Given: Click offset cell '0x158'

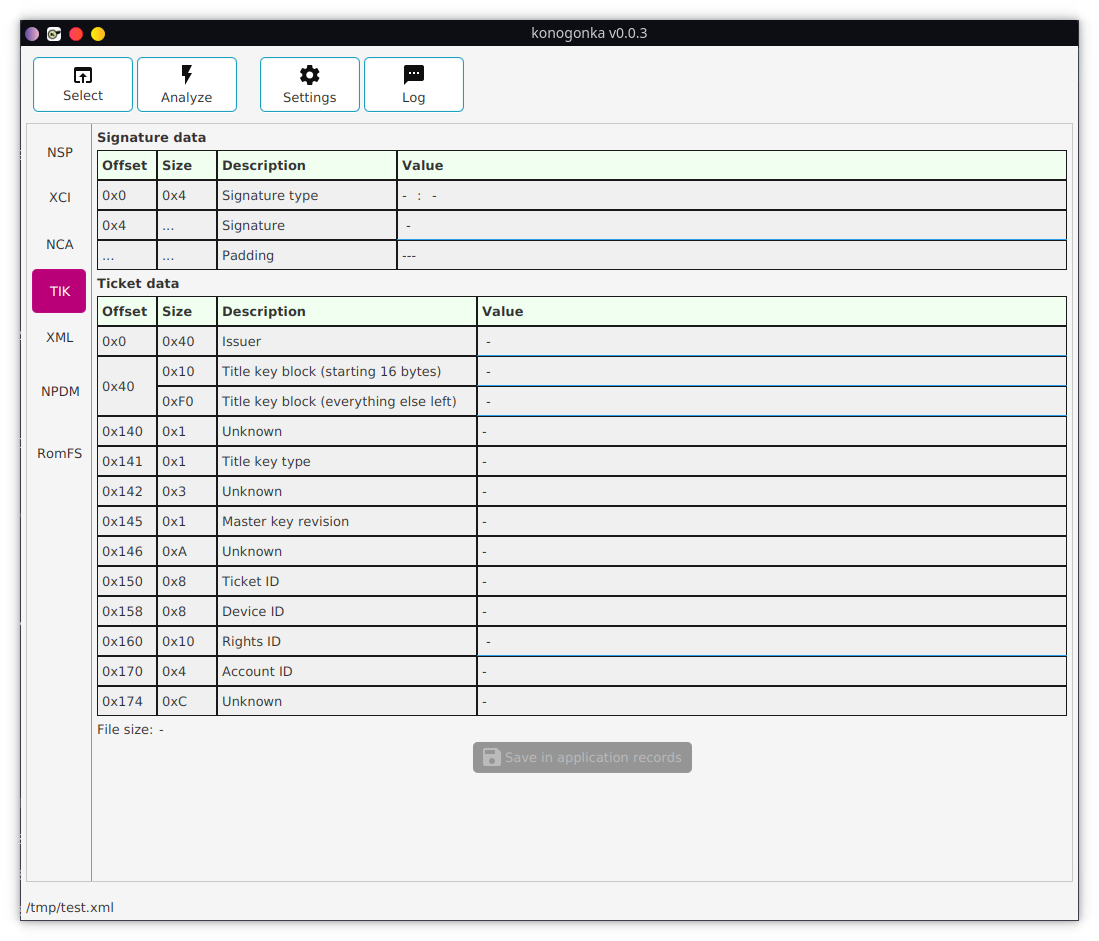Looking at the screenshot, I should click(127, 611).
